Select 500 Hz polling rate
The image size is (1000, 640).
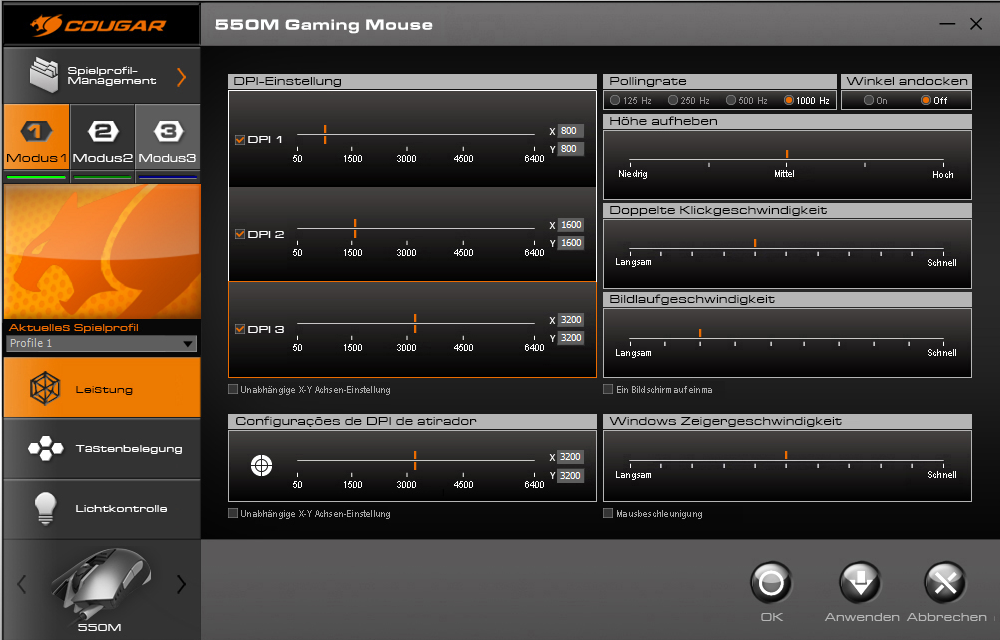click(x=731, y=100)
